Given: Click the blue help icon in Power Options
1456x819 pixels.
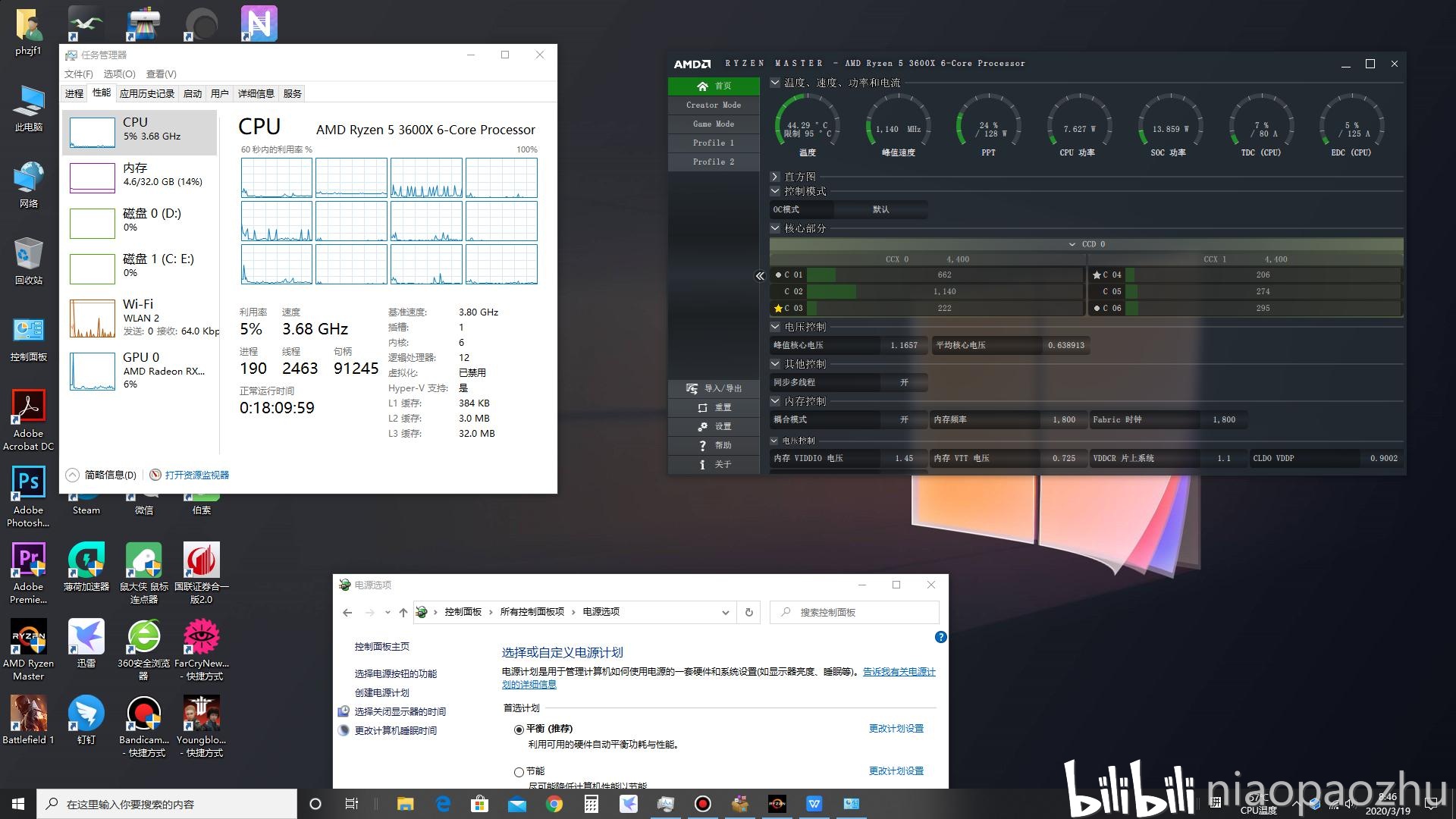Looking at the screenshot, I should tap(940, 637).
